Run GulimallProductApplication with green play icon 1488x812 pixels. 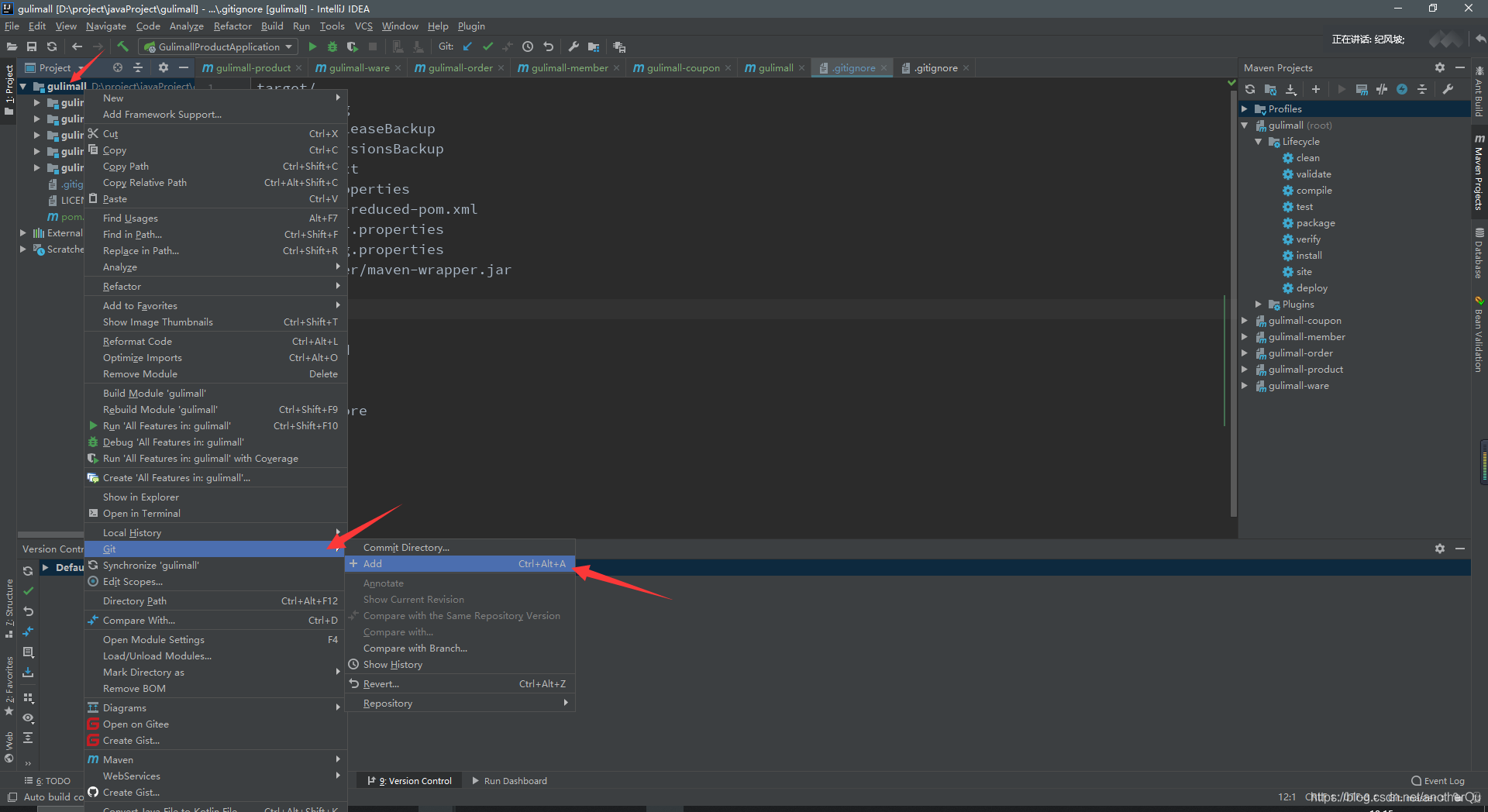click(312, 46)
